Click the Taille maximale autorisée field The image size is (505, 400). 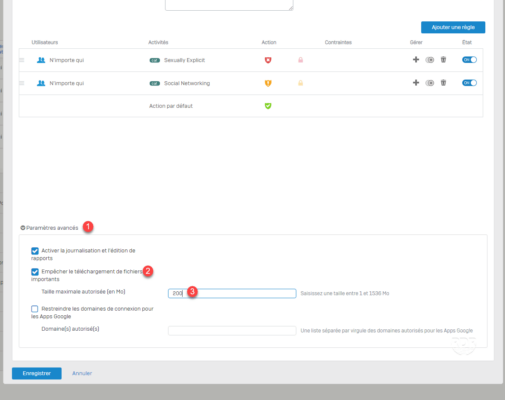(x=232, y=293)
